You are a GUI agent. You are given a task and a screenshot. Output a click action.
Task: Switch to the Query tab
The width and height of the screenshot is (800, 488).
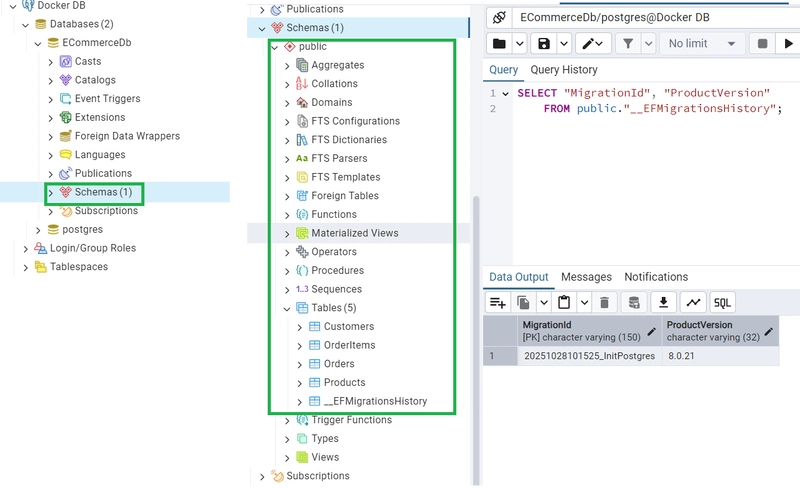point(504,70)
